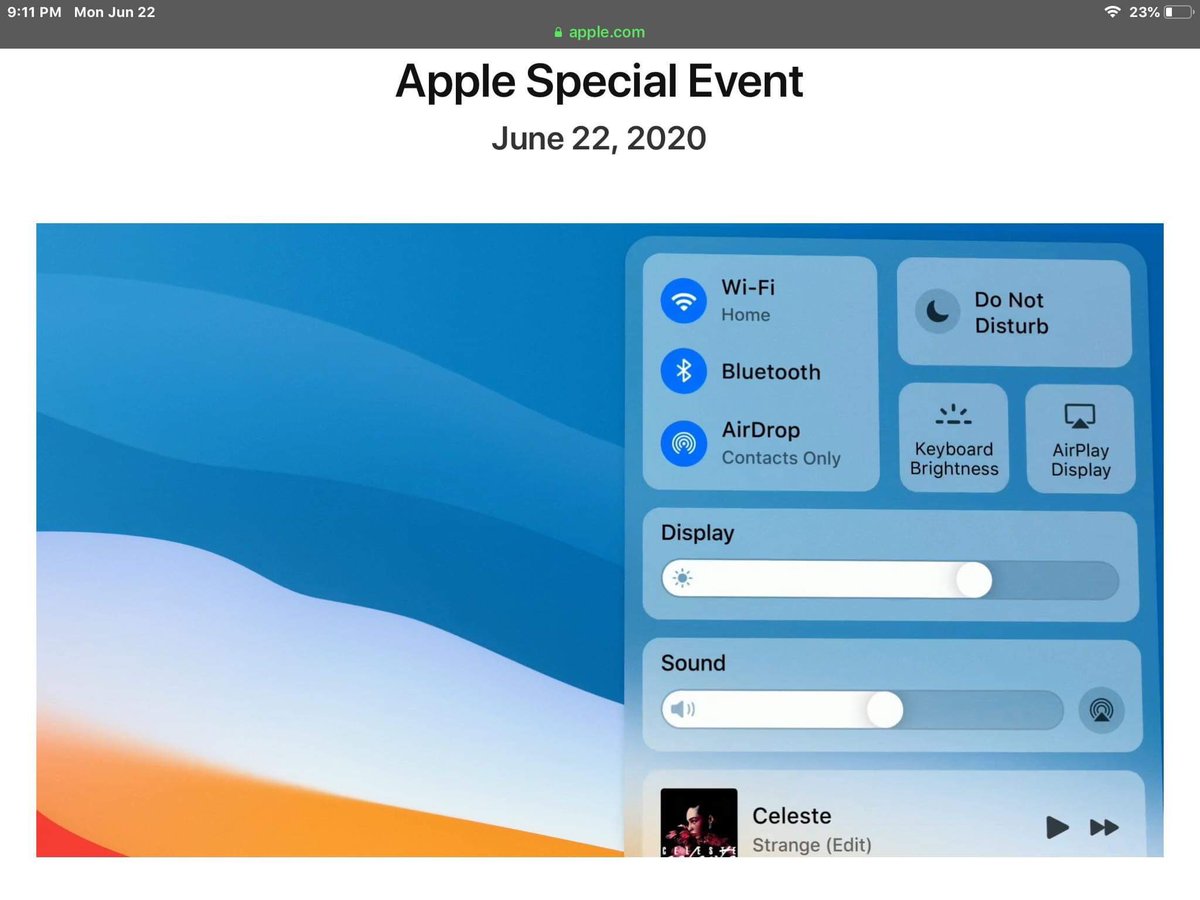Image resolution: width=1200 pixels, height=900 pixels.
Task: Tap the Wi-Fi status bar icon
Action: (x=1113, y=12)
